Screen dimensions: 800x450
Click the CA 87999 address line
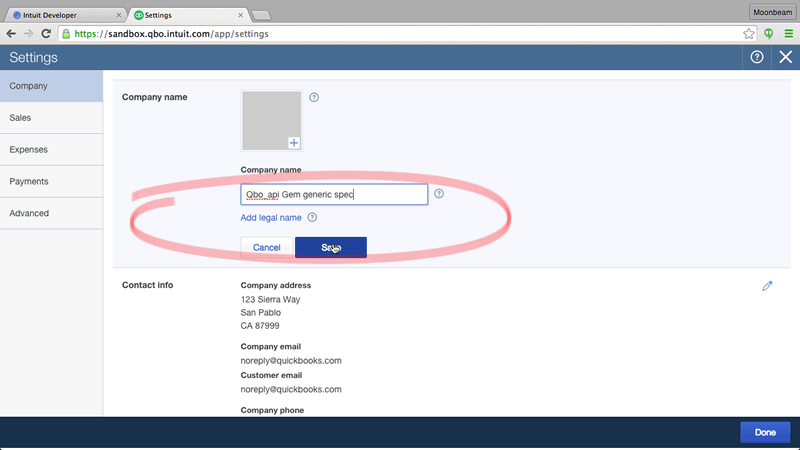click(x=260, y=326)
